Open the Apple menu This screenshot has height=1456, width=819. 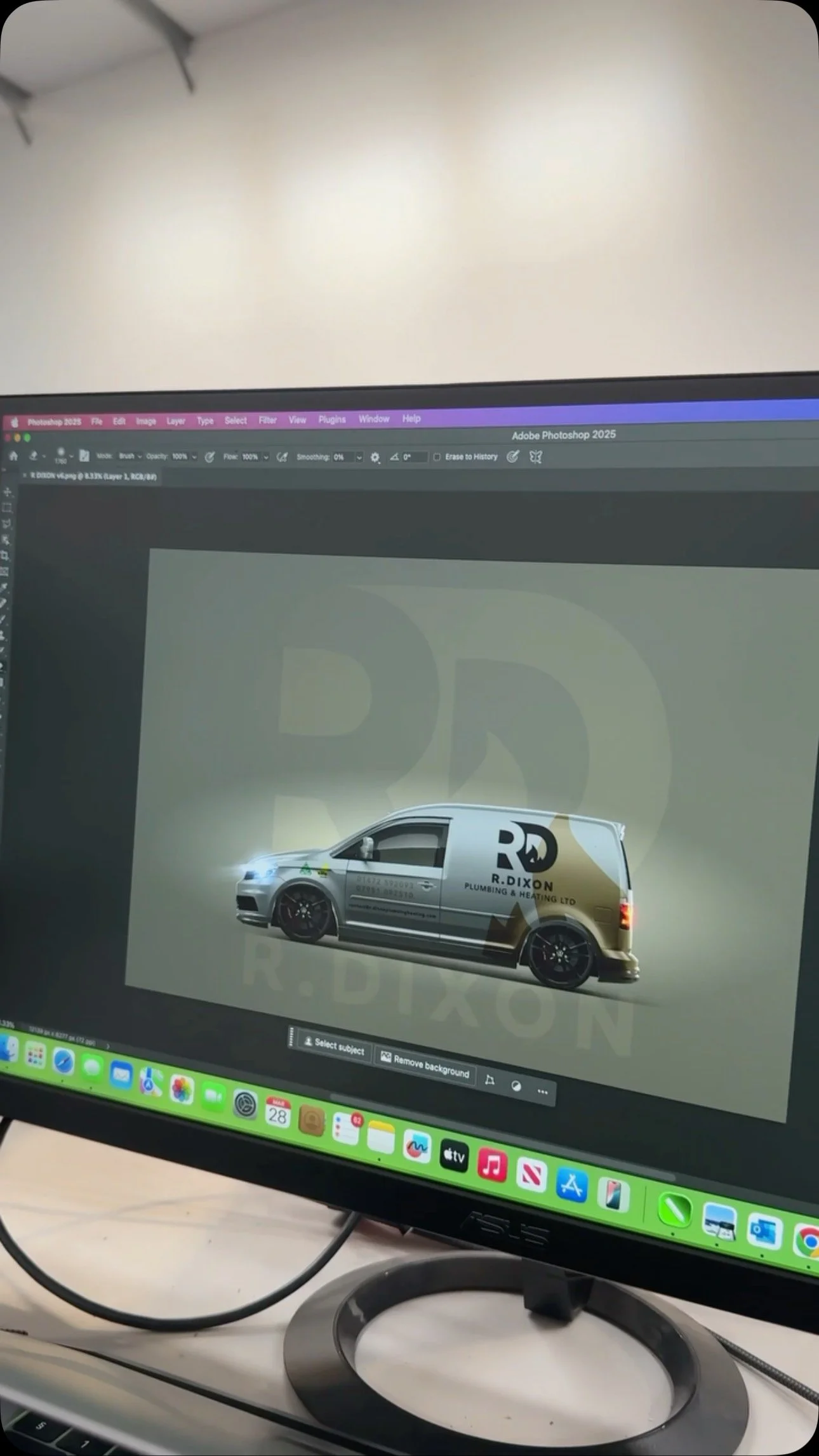tap(14, 423)
